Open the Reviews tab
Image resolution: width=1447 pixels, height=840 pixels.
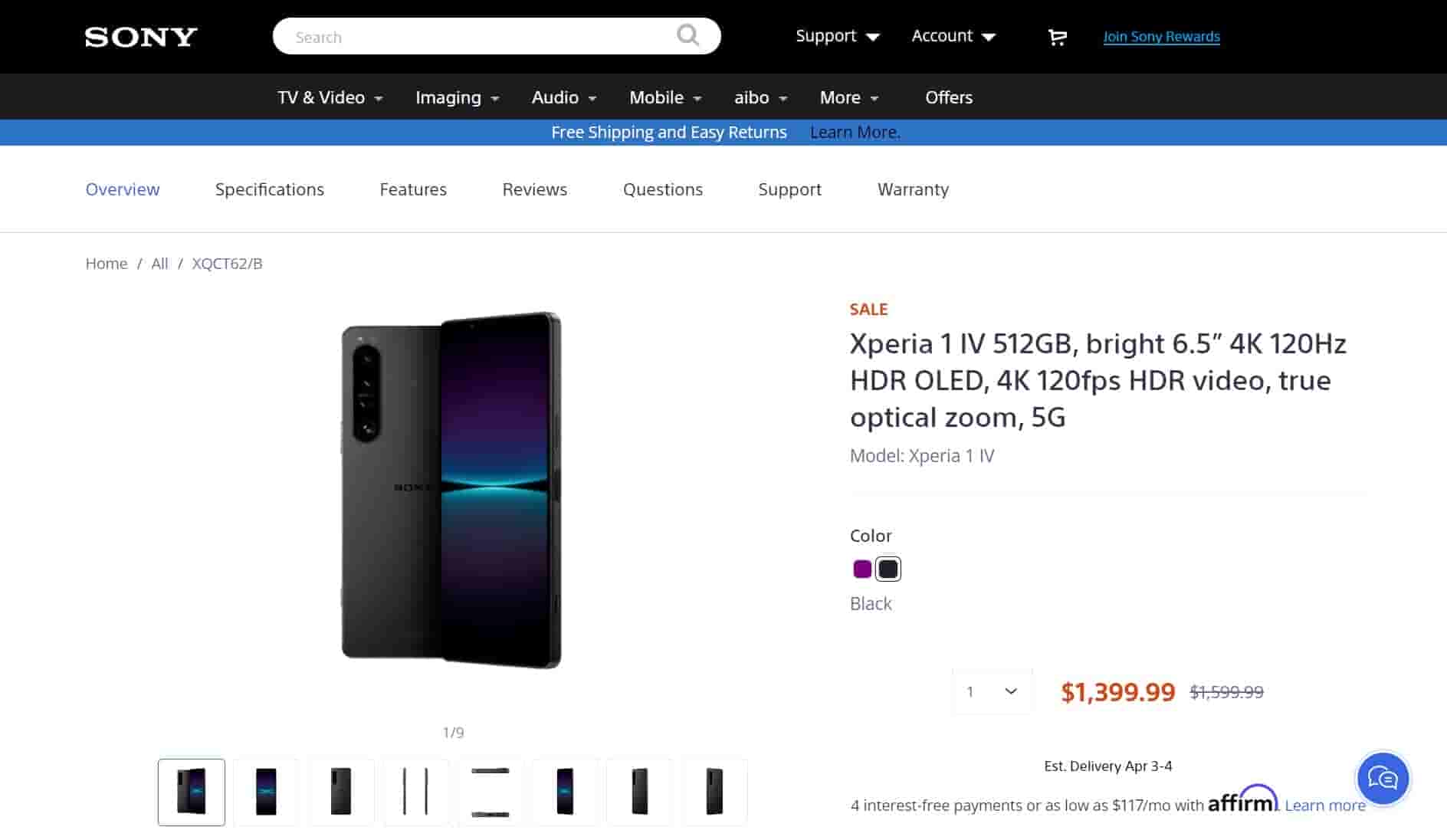point(534,189)
